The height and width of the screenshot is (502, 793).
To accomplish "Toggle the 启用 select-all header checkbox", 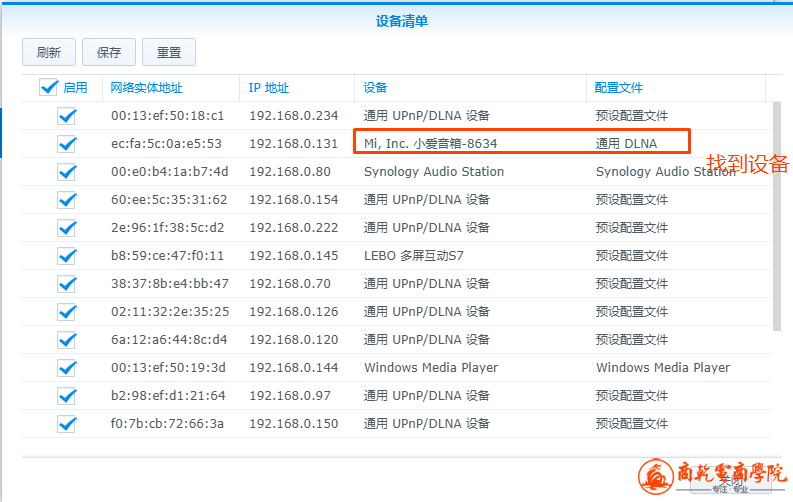I will click(x=48, y=88).
